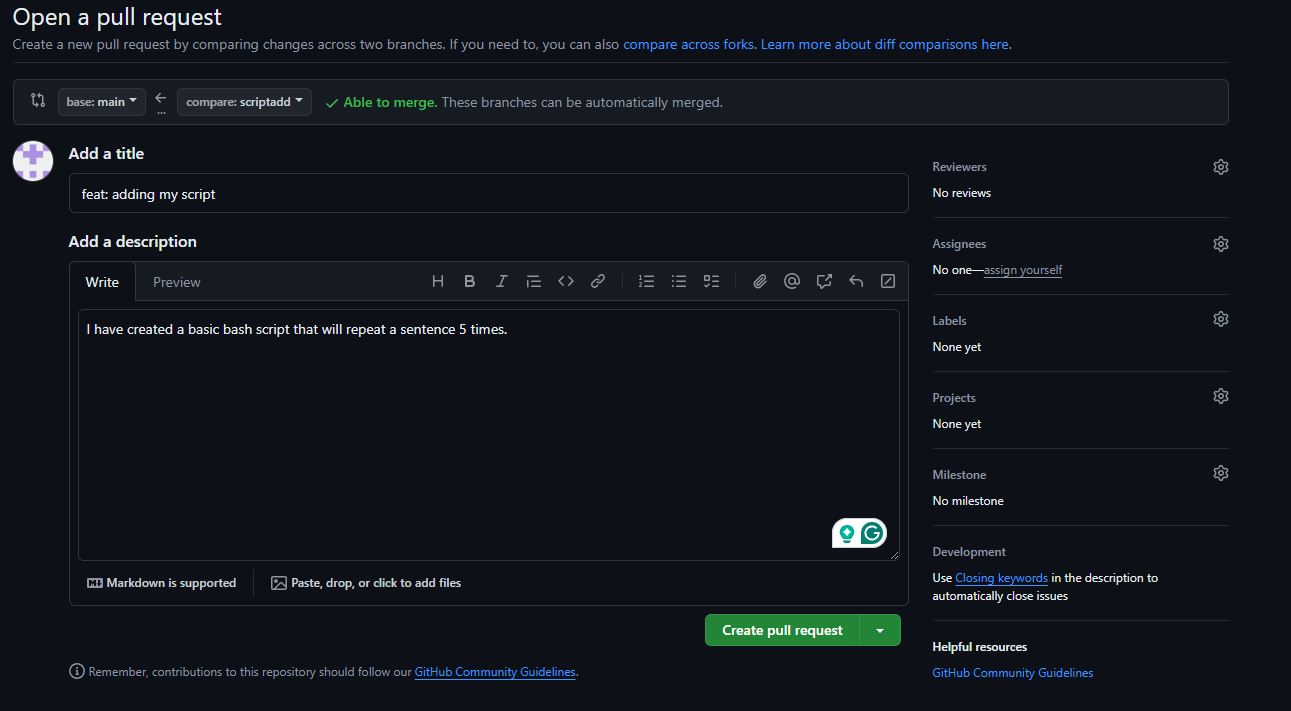Click the Labels heading
The image size is (1291, 711).
(x=949, y=321)
